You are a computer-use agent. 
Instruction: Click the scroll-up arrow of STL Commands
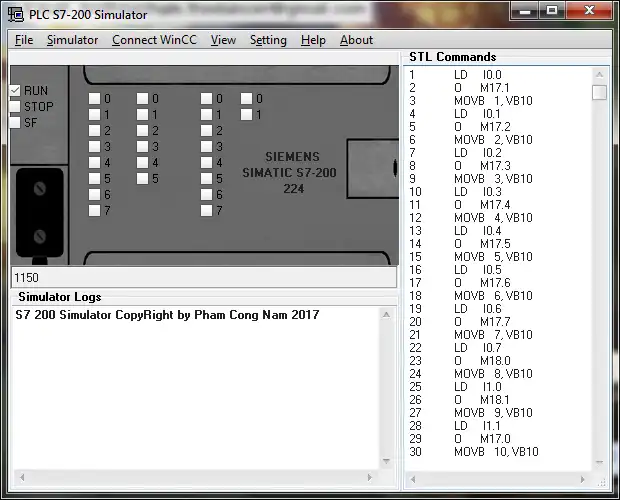point(599,75)
